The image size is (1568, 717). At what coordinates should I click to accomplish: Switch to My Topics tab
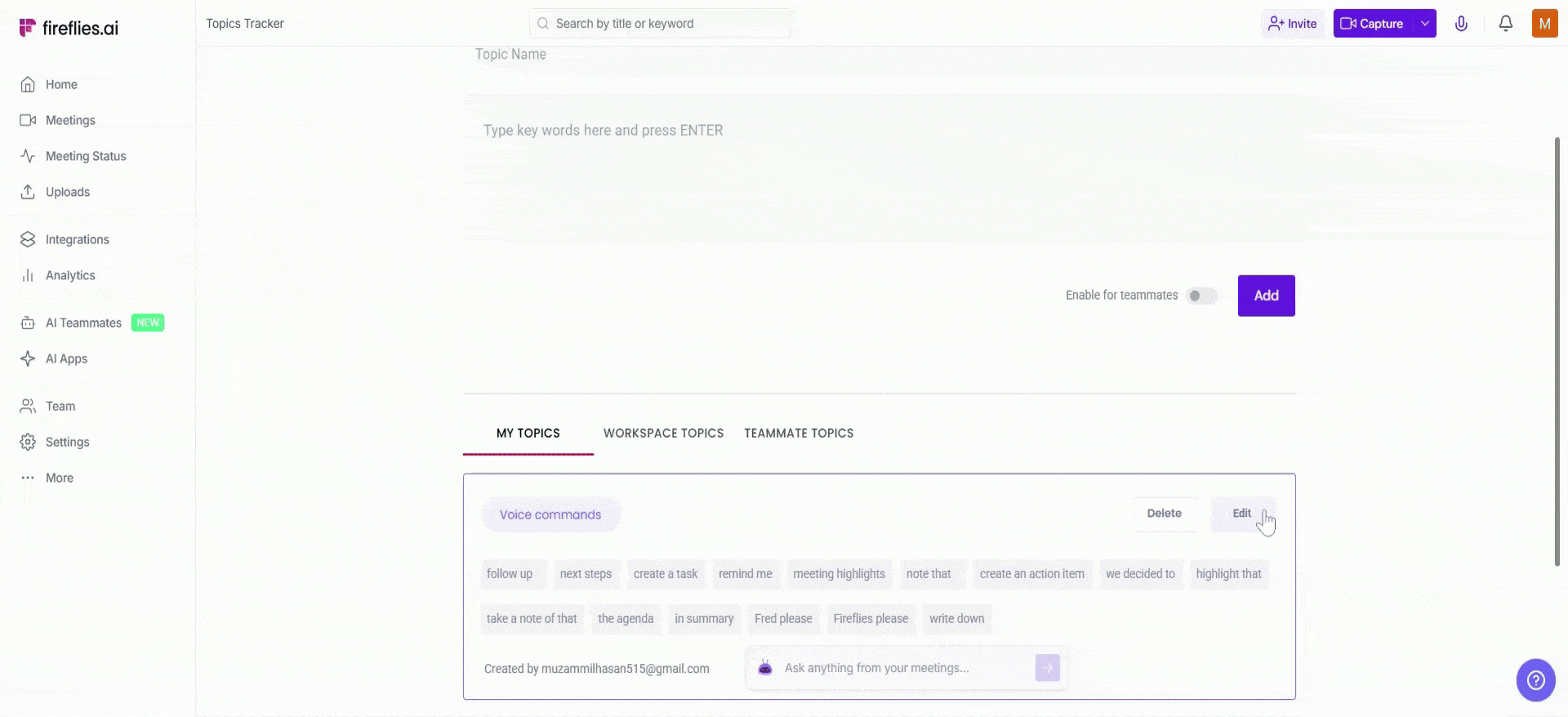[x=528, y=433]
